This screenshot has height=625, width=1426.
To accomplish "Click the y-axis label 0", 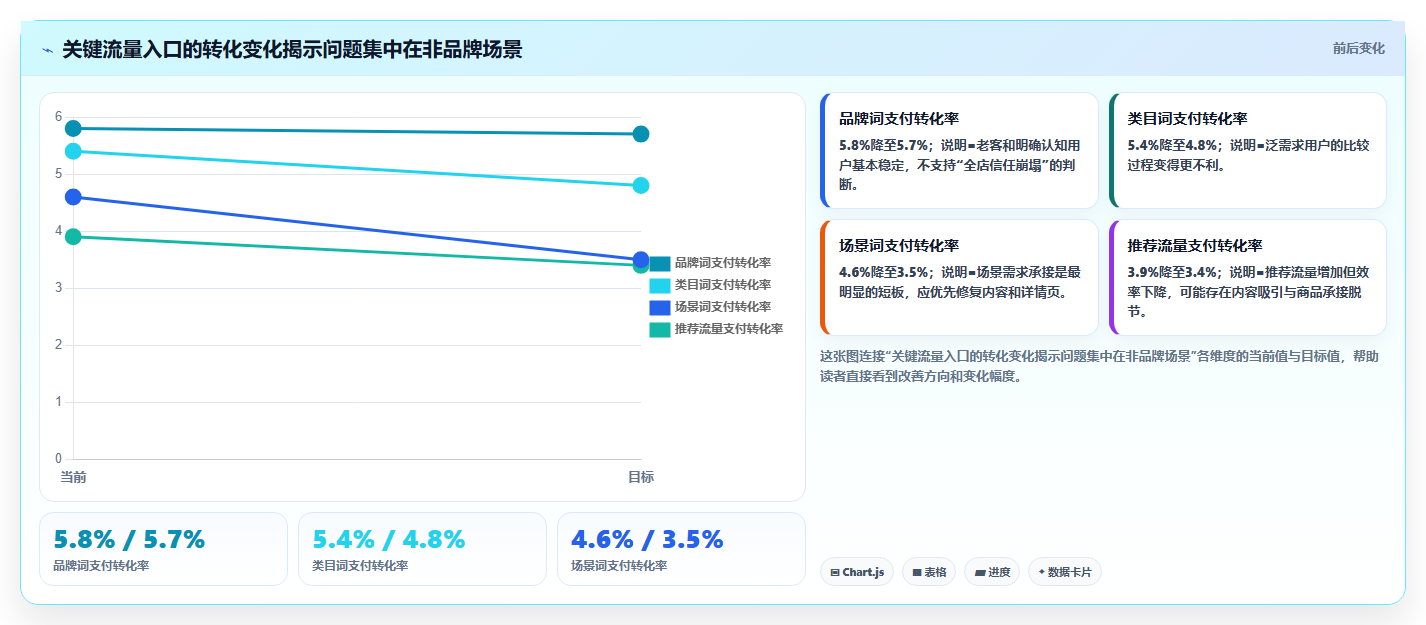I will pos(59,459).
